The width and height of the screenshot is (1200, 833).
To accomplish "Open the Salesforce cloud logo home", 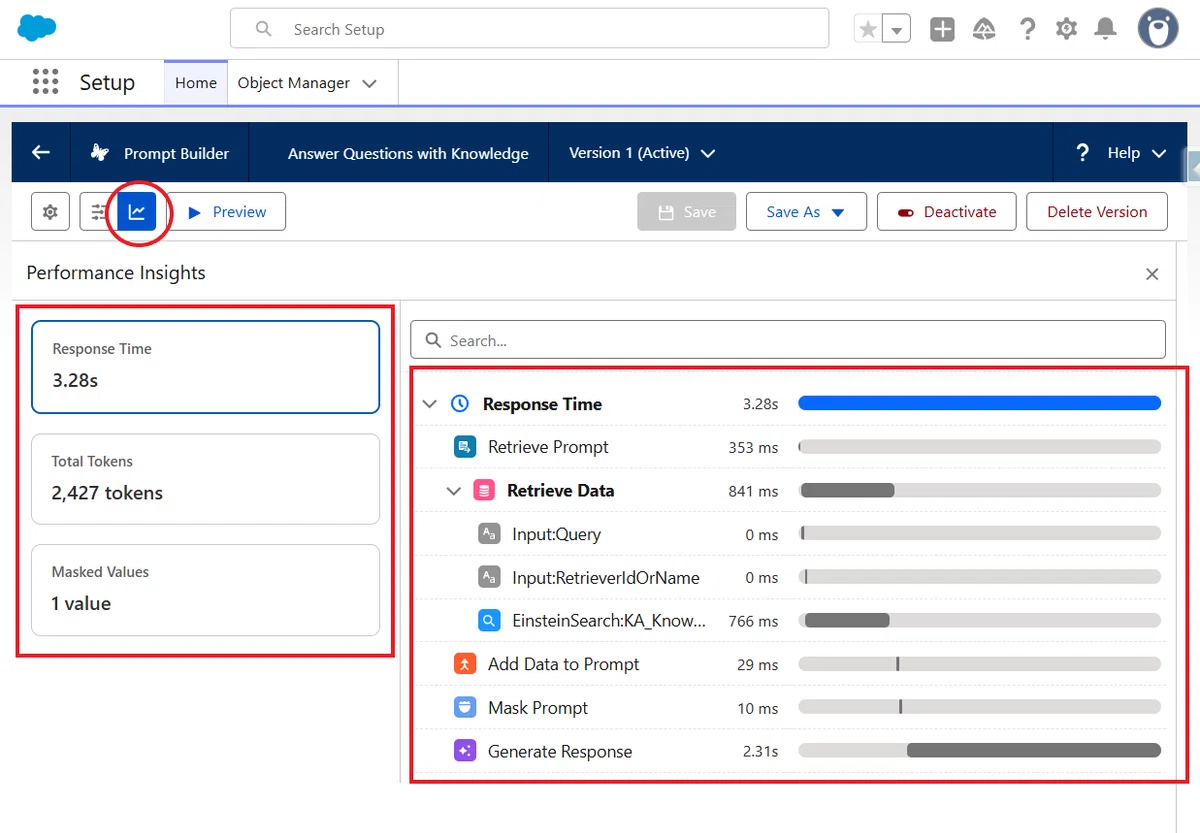I will tap(37, 28).
